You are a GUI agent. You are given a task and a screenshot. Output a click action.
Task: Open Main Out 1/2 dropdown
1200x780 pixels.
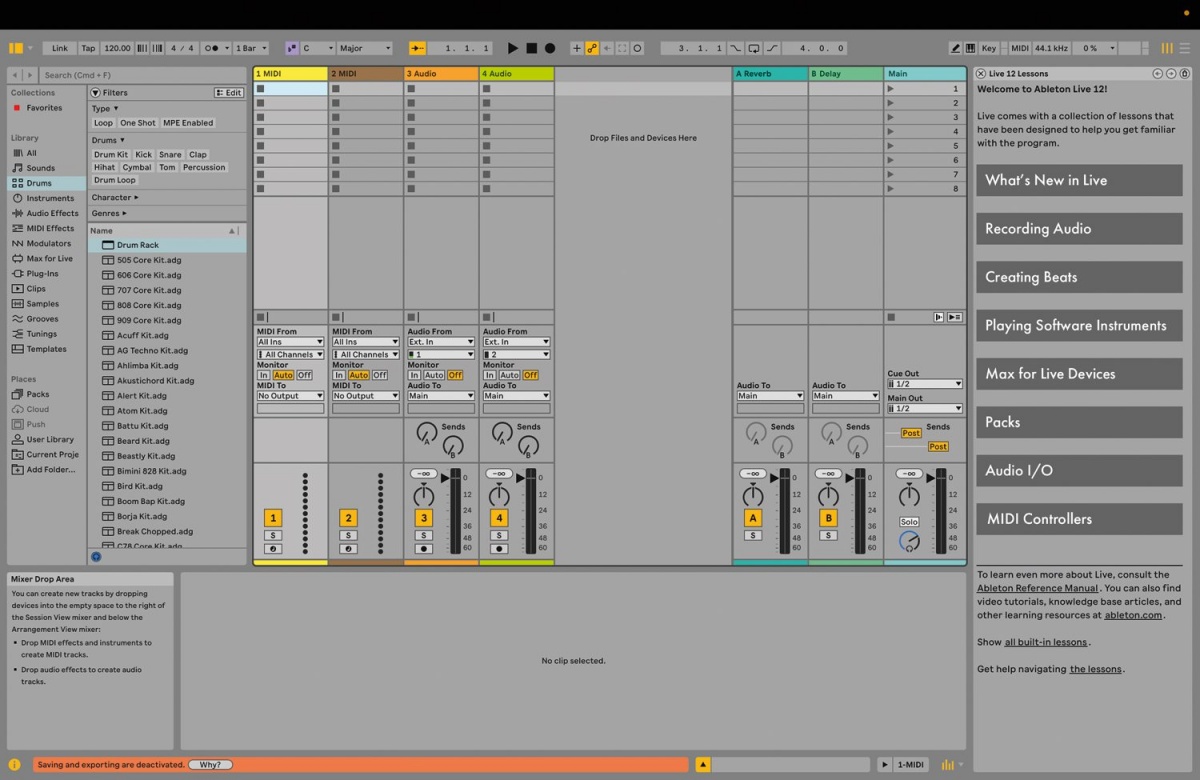(x=925, y=408)
